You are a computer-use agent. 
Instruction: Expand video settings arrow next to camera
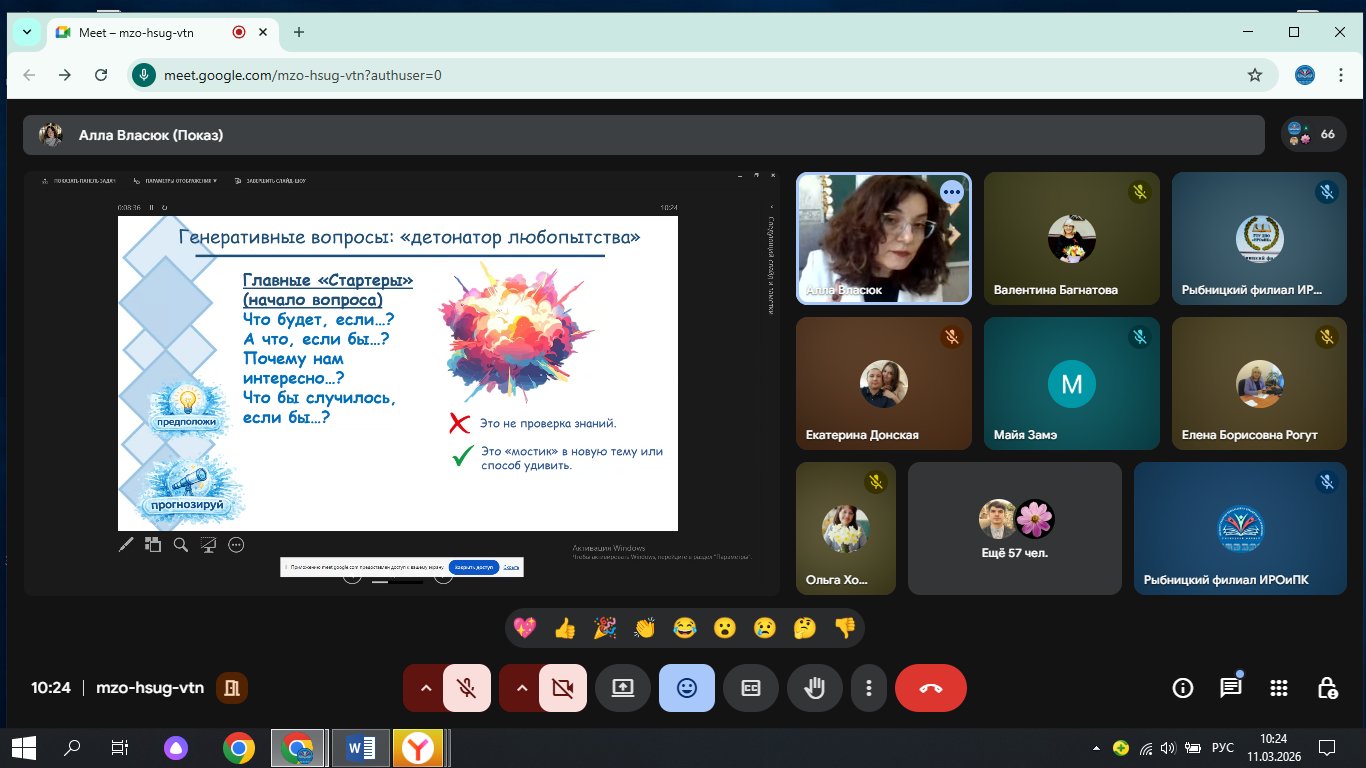click(521, 688)
